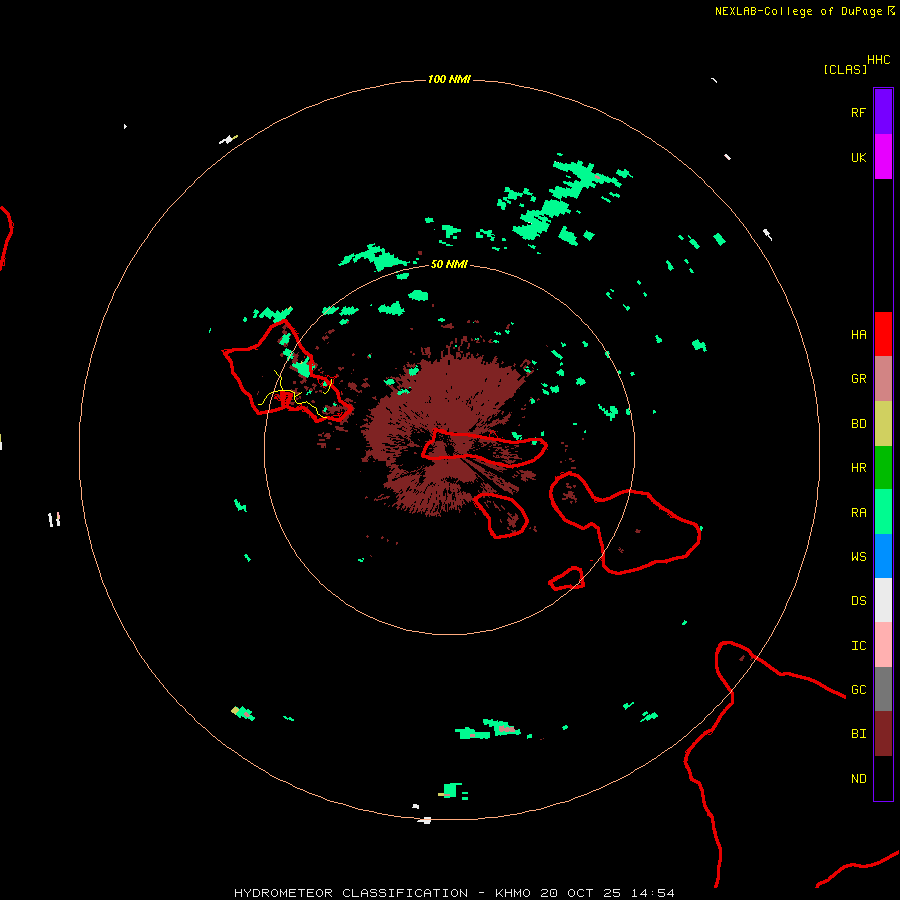Click the GC legend label
Image resolution: width=900 pixels, height=900 pixels.
858,690
